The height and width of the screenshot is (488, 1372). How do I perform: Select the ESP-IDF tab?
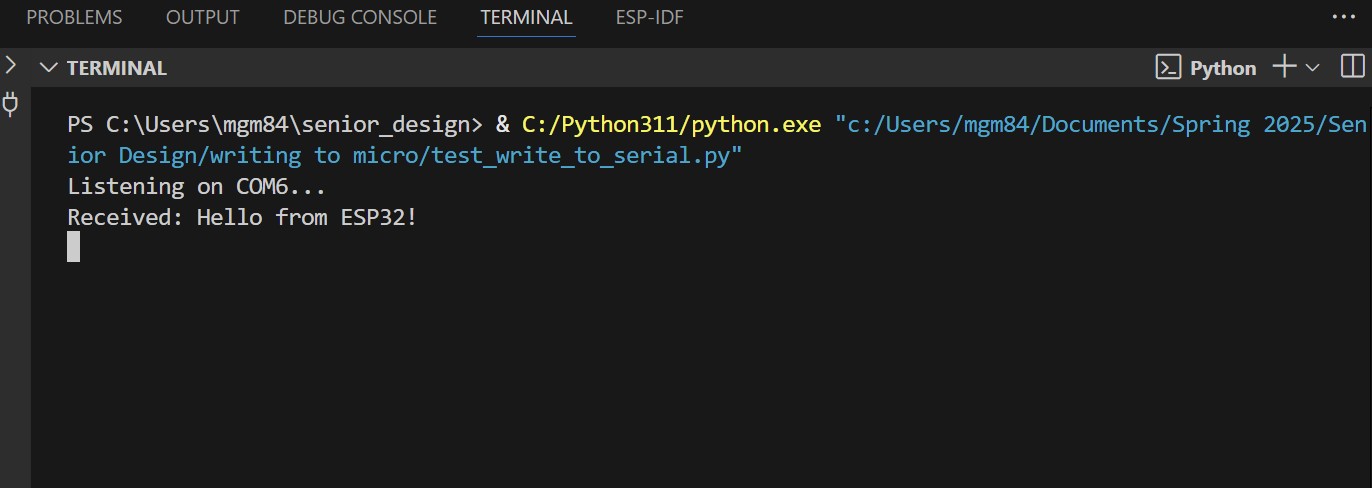pyautogui.click(x=650, y=18)
